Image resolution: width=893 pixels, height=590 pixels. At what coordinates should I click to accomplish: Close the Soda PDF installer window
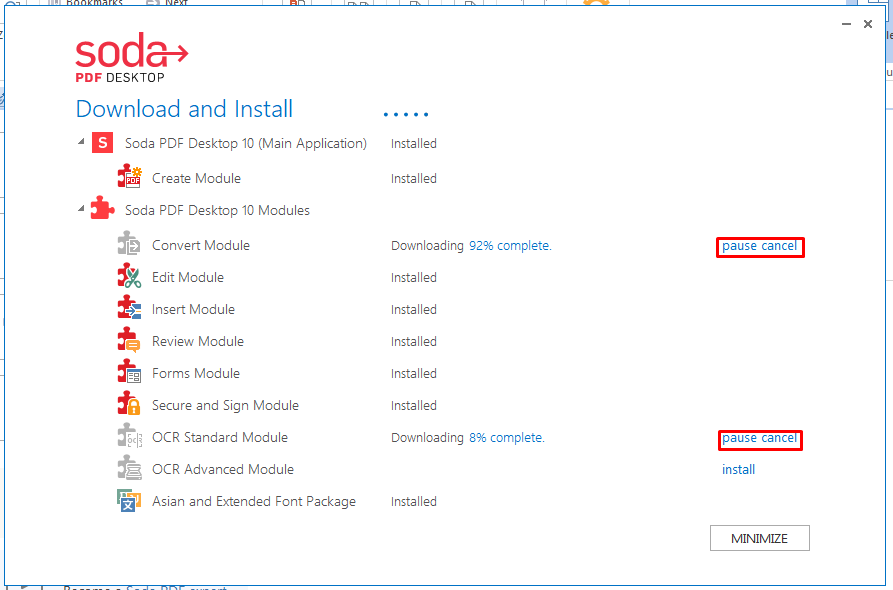tap(868, 24)
